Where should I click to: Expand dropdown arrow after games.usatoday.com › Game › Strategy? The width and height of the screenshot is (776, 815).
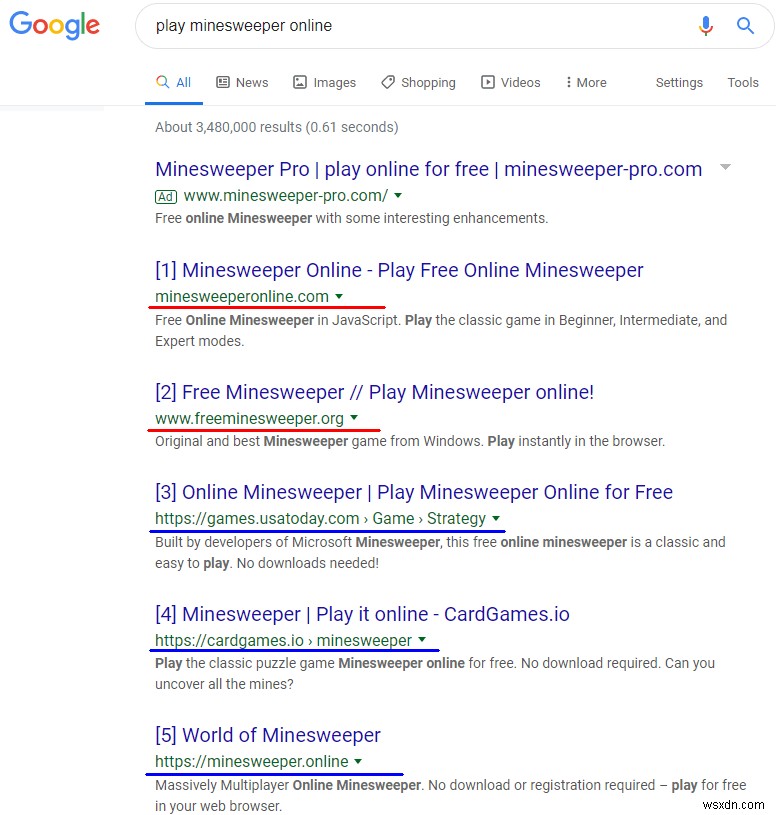point(496,518)
